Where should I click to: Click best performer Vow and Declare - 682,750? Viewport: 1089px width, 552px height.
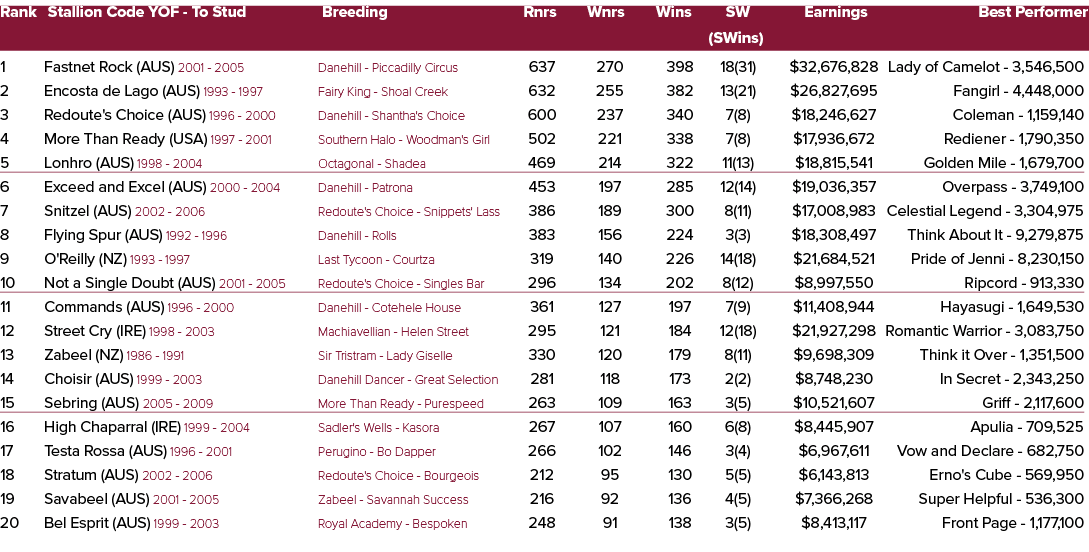click(x=990, y=451)
